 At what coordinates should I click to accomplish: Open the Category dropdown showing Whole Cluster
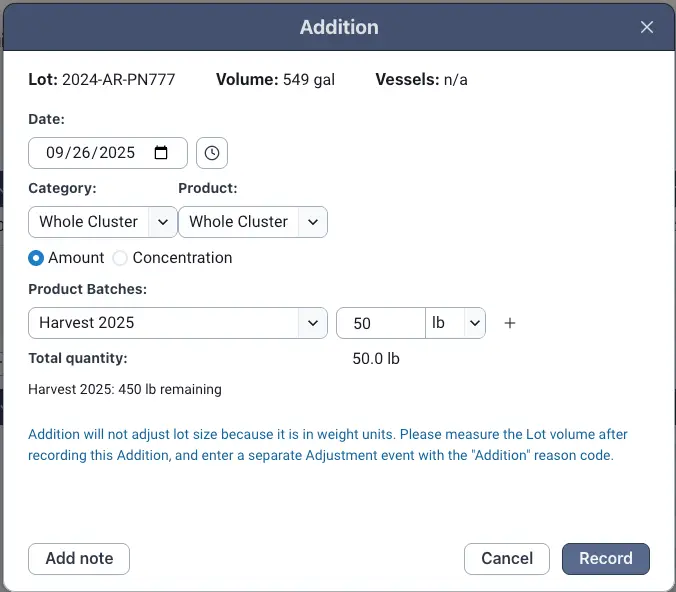click(103, 222)
